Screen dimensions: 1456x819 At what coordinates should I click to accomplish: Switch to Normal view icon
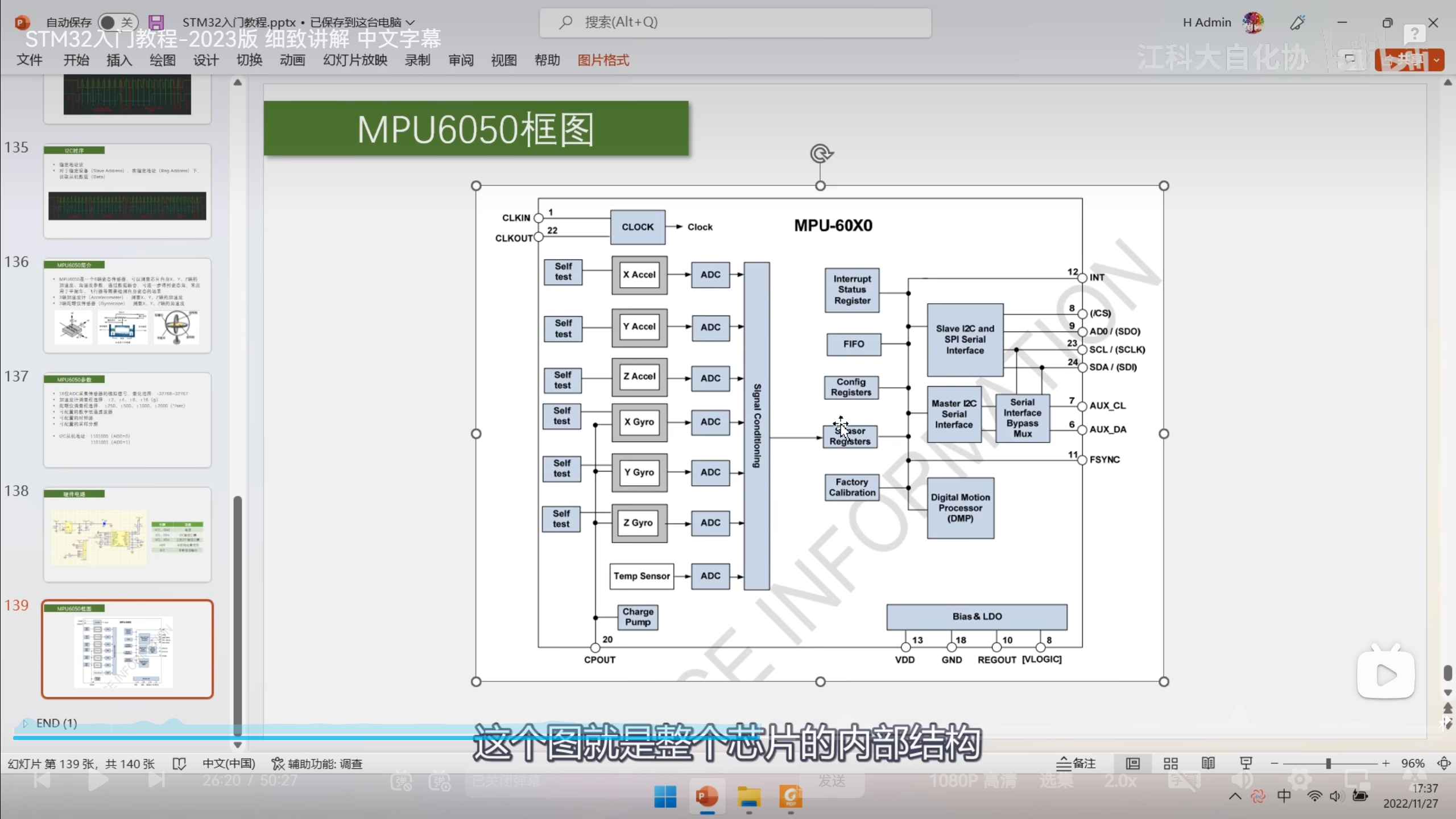point(1132,763)
